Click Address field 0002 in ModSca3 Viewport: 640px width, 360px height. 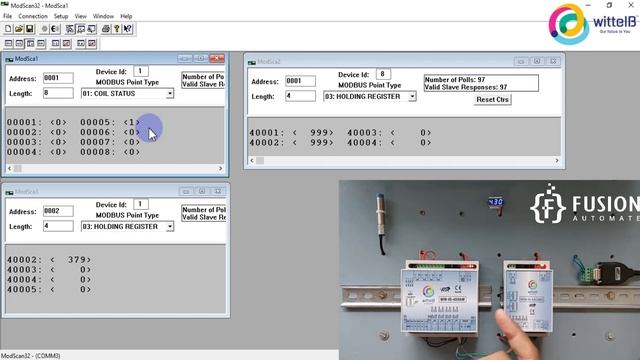[58, 211]
